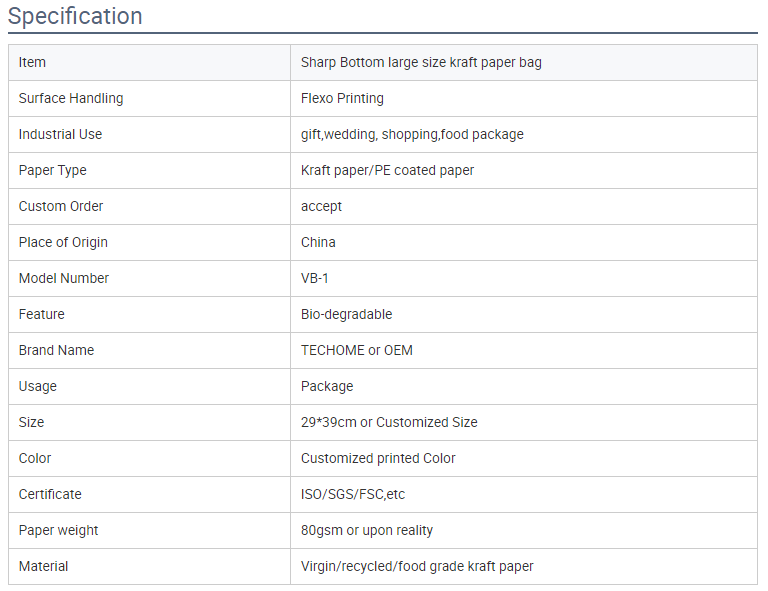Click the Custom Order accept value
The image size is (768, 591).
click(x=321, y=207)
